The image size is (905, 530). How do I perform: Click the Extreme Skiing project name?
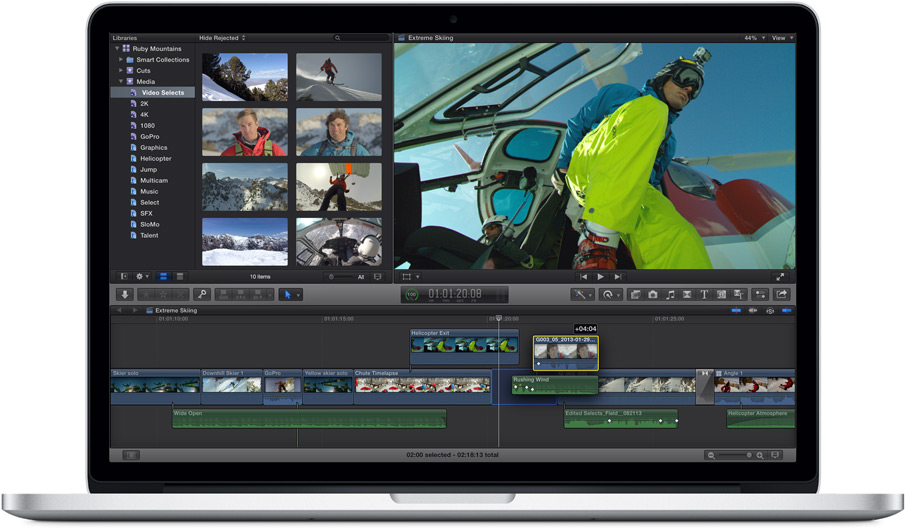(176, 311)
